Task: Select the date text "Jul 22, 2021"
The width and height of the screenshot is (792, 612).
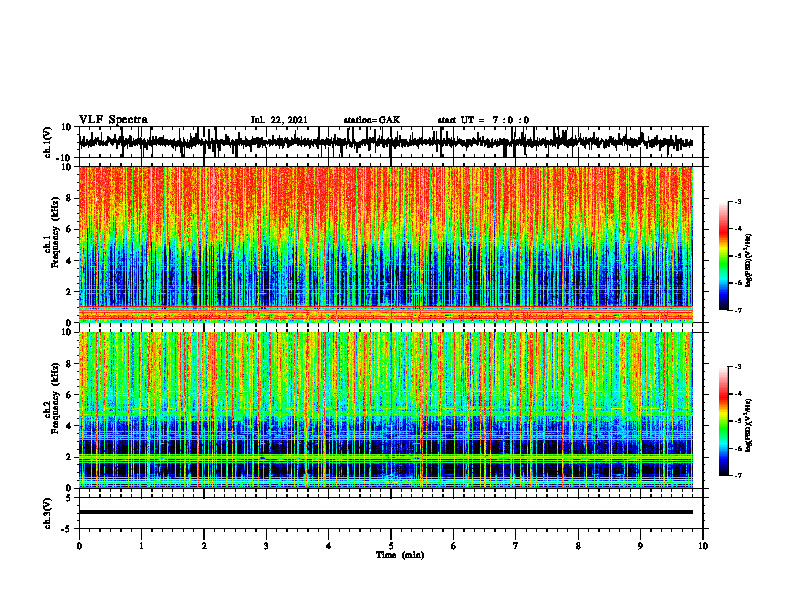Action: coord(279,120)
